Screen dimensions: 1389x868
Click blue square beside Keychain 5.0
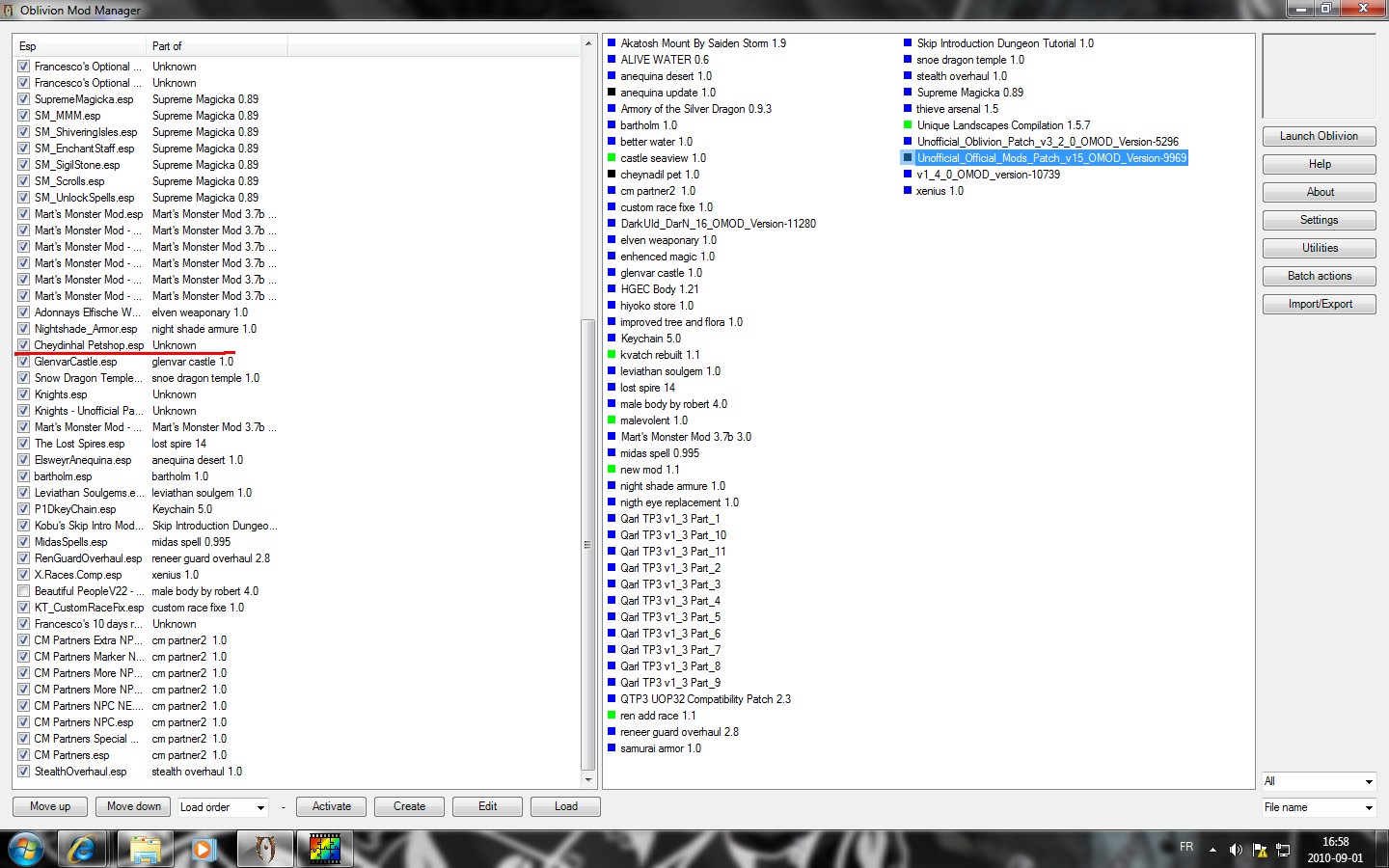(612, 339)
